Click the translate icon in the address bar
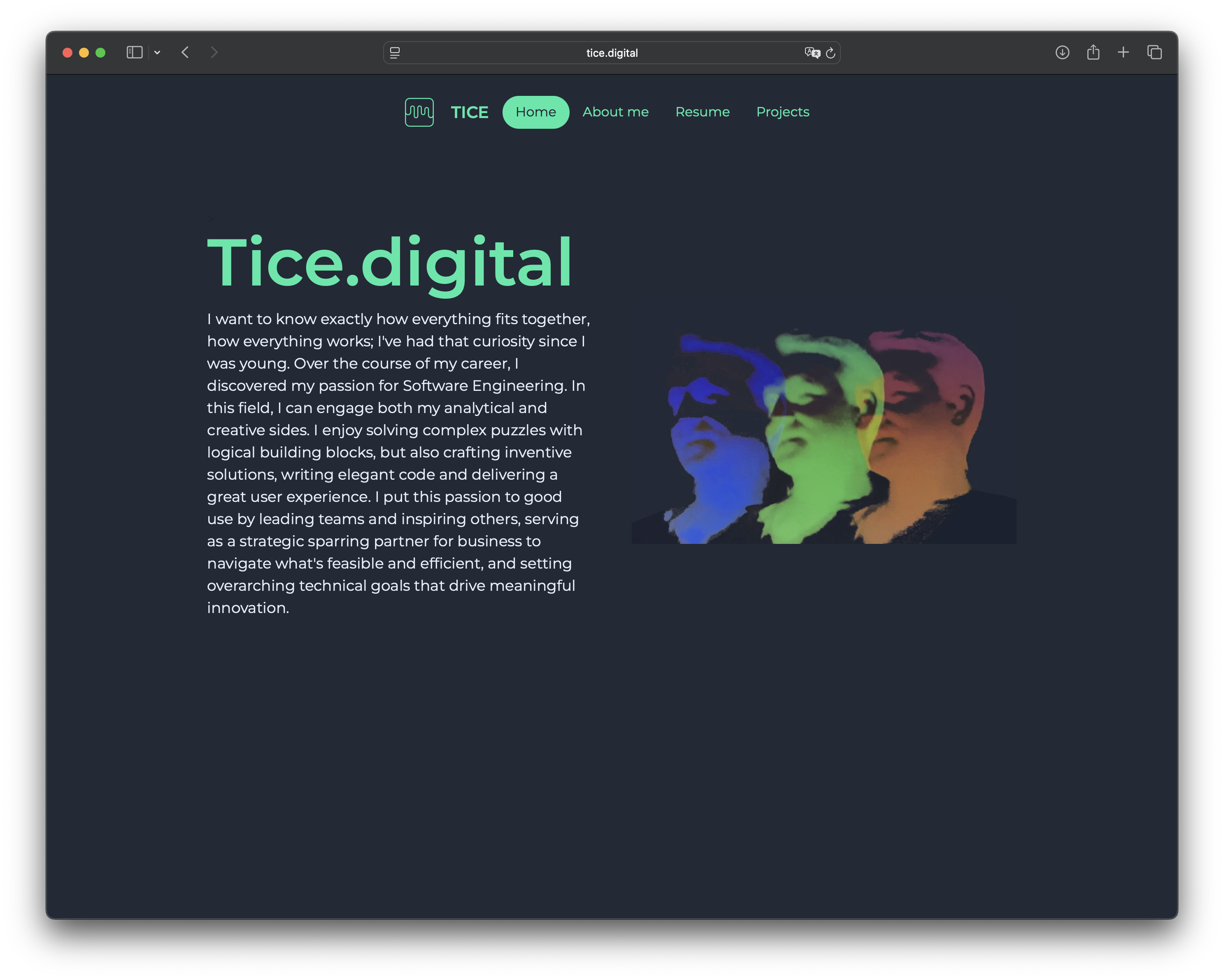 (x=811, y=53)
